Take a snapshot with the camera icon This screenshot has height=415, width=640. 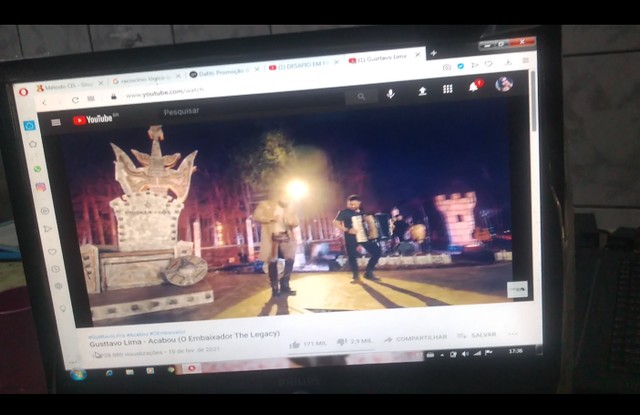[x=447, y=67]
